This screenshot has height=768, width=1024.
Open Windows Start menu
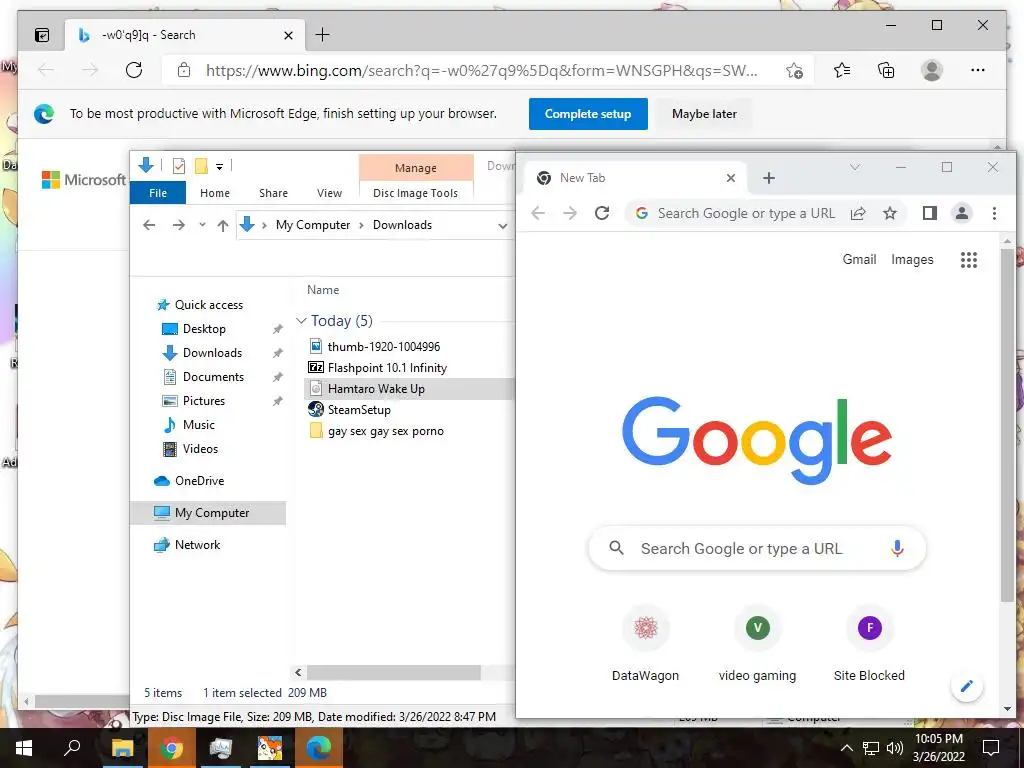click(x=24, y=748)
